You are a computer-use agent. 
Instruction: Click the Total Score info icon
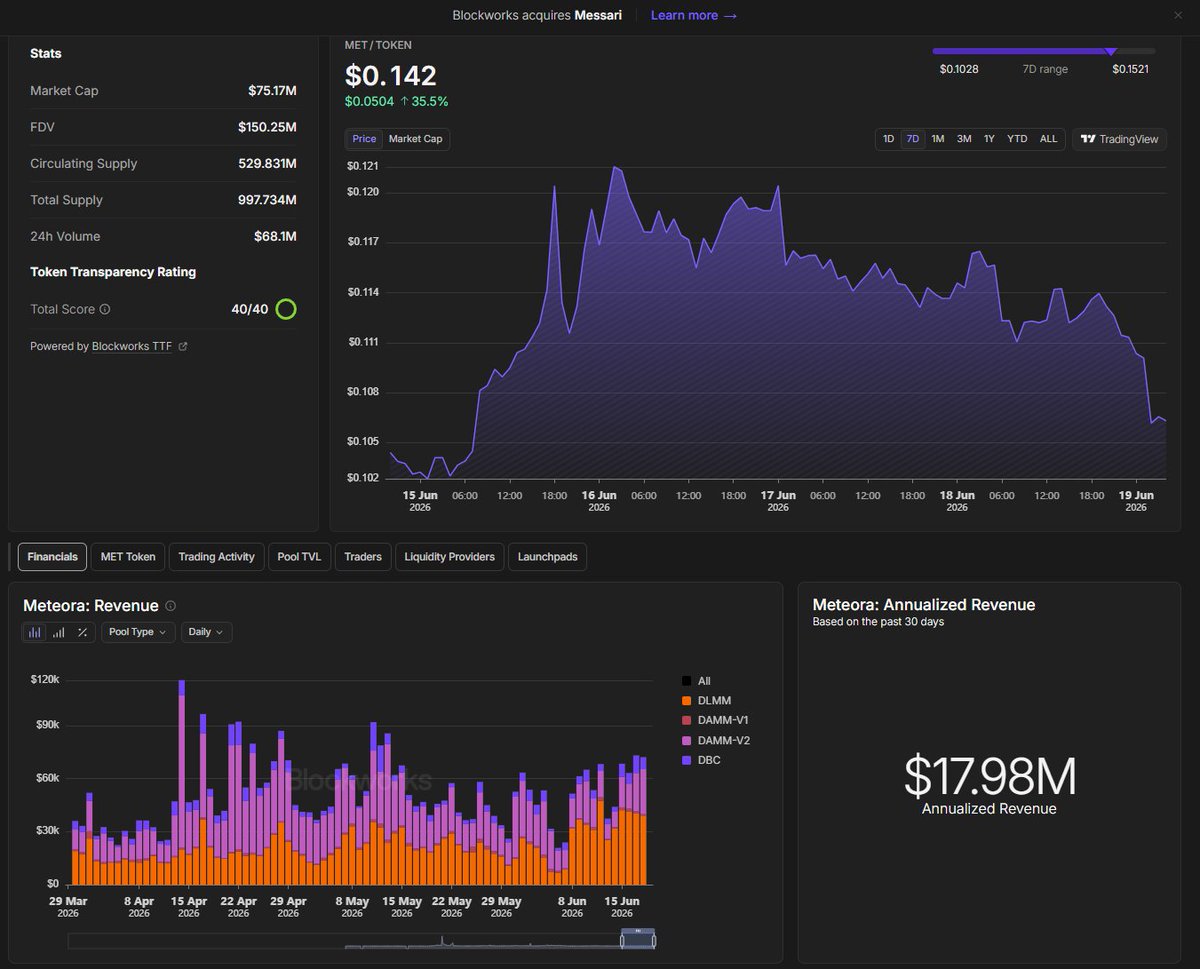105,310
